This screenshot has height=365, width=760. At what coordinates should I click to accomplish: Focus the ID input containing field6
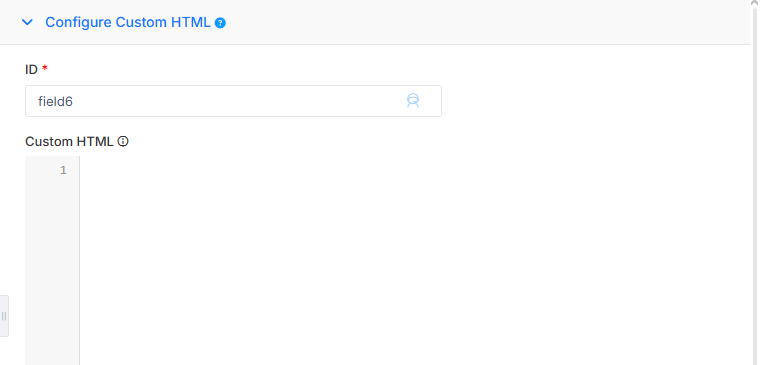[x=233, y=101]
